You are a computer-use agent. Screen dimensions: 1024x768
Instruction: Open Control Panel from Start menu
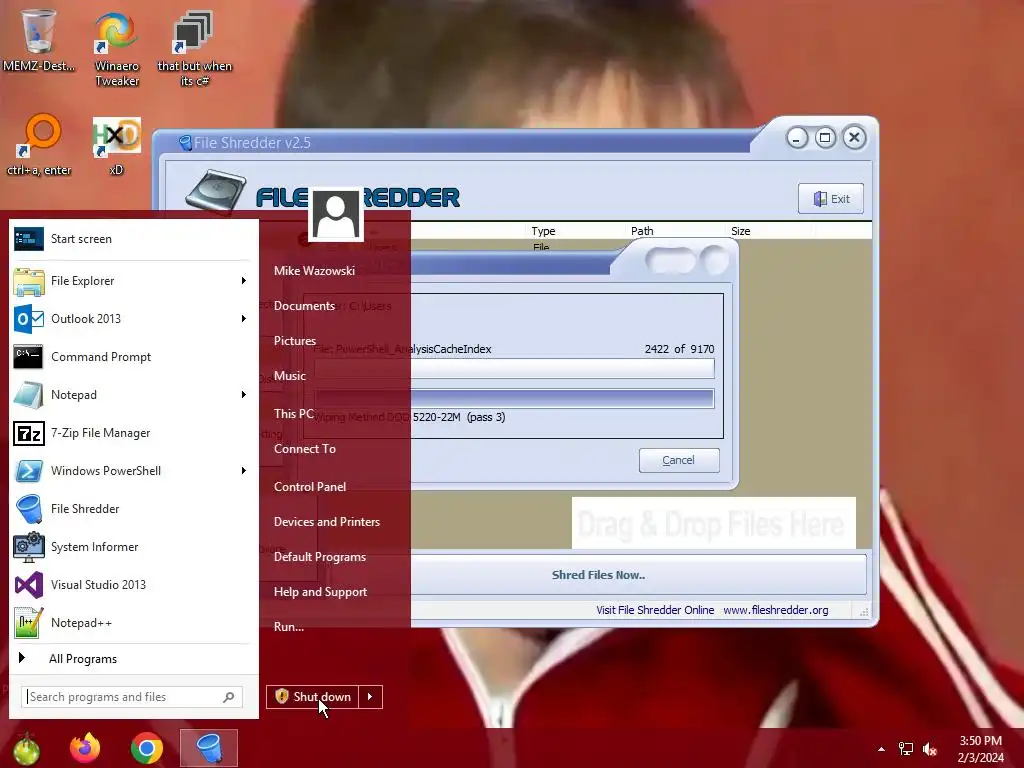[310, 487]
